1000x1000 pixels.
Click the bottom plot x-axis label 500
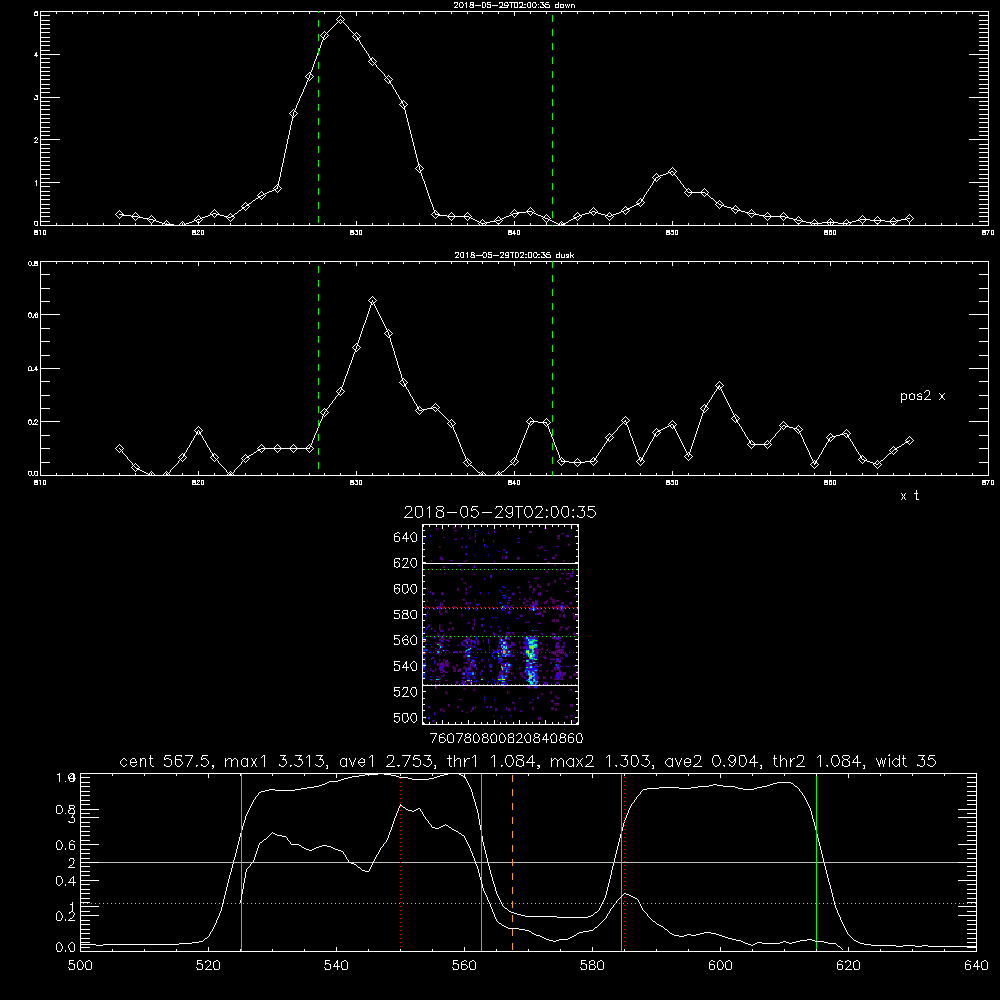80,966
